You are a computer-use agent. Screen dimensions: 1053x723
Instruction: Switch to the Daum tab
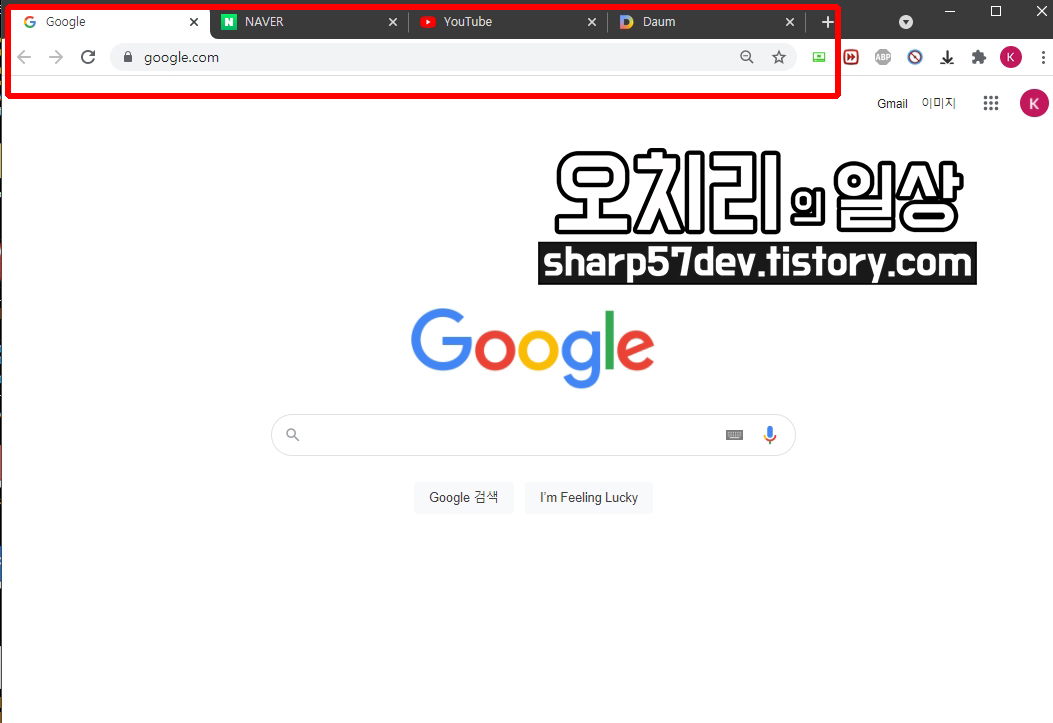coord(706,22)
